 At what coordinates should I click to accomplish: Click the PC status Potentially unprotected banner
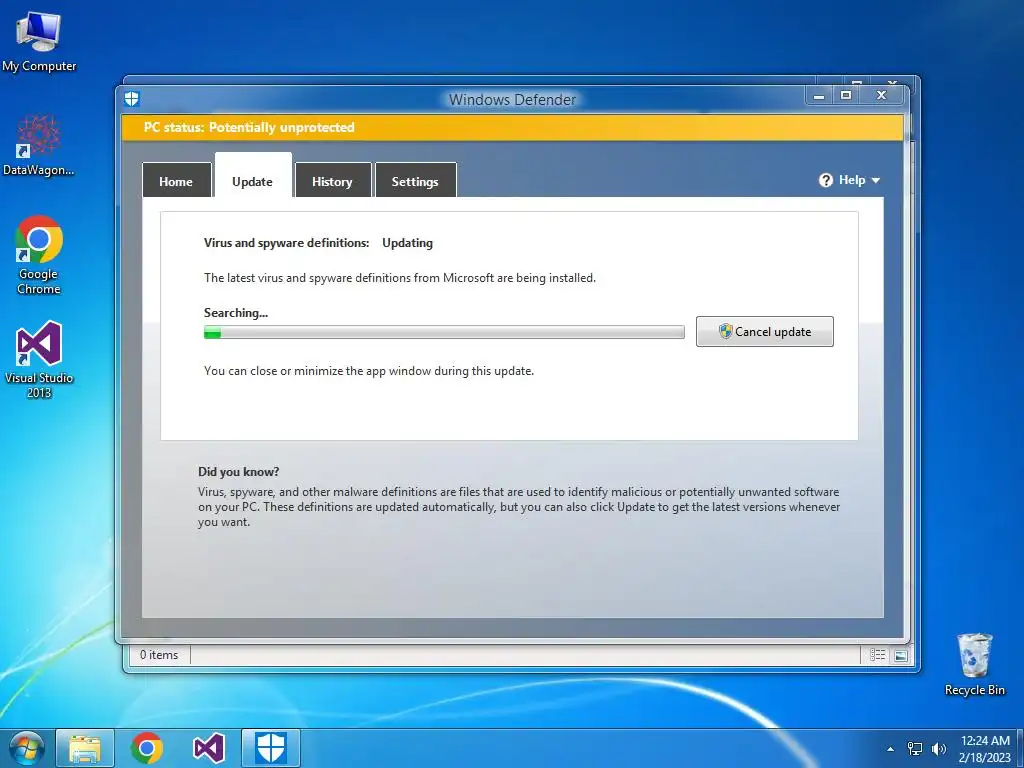coord(512,127)
